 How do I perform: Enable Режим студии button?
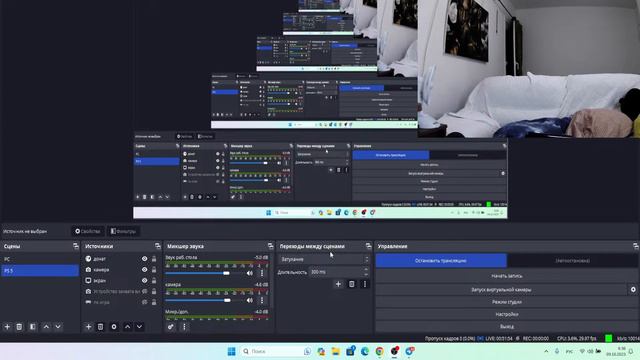point(507,302)
